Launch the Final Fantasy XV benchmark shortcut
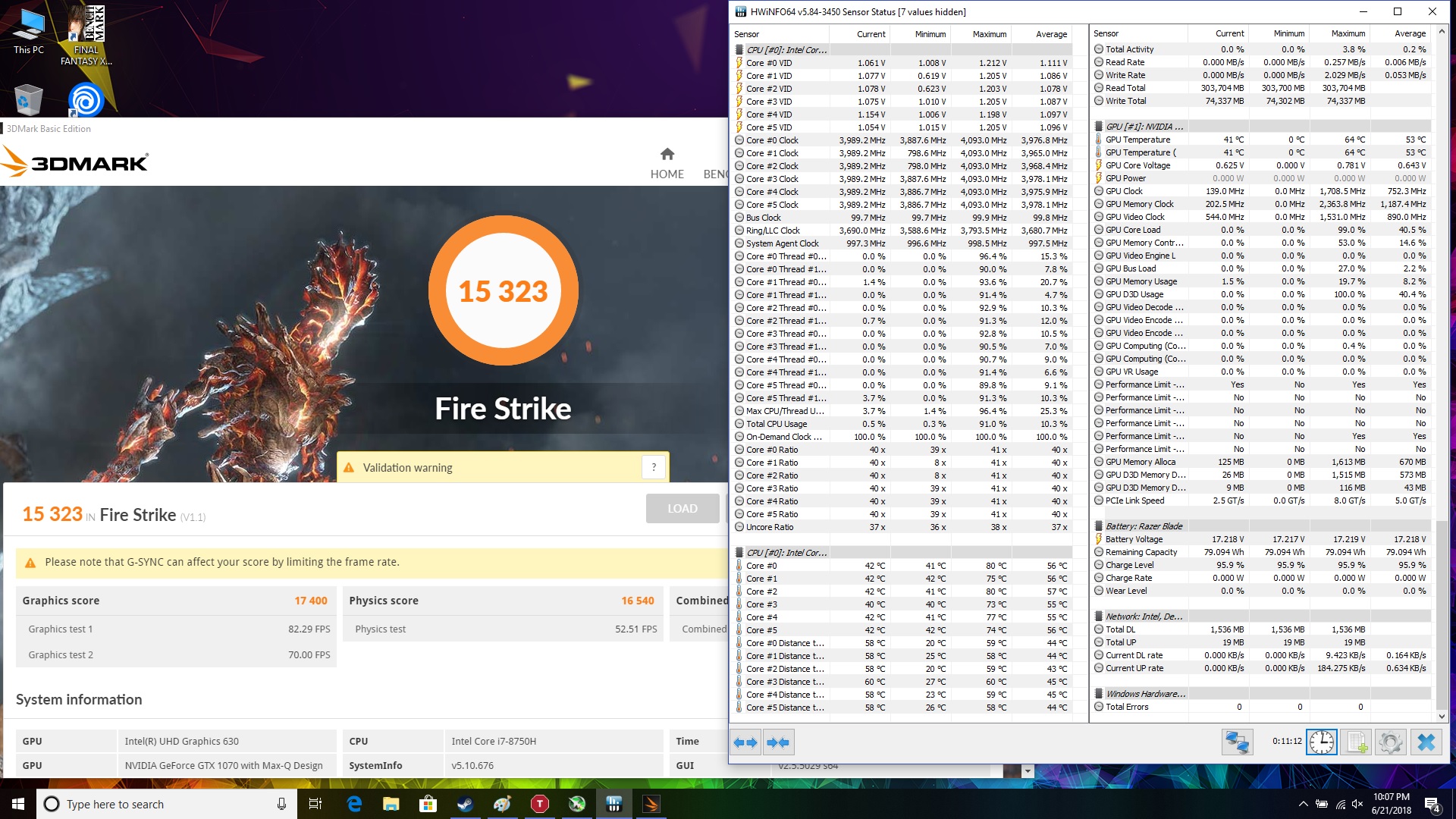Image resolution: width=1456 pixels, height=819 pixels. pyautogui.click(x=86, y=35)
